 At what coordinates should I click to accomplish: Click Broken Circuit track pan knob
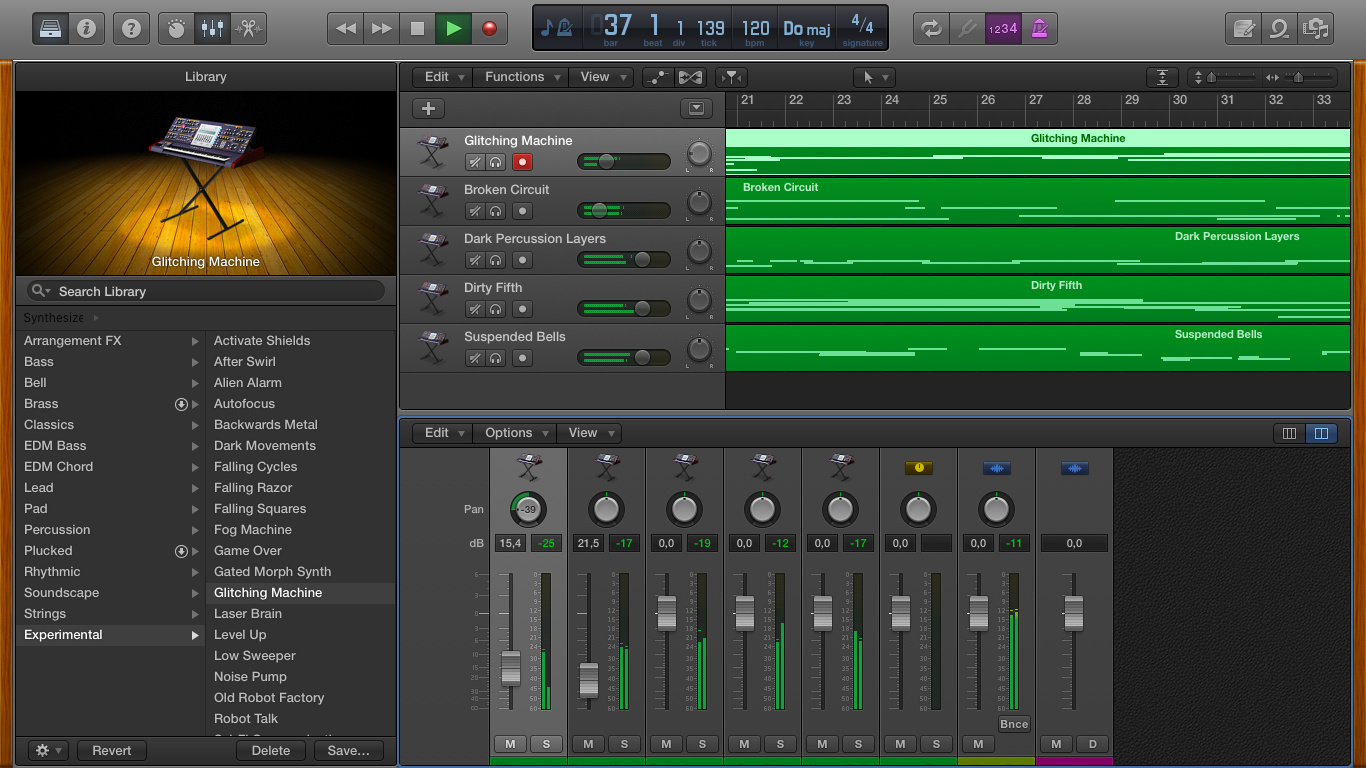point(699,203)
